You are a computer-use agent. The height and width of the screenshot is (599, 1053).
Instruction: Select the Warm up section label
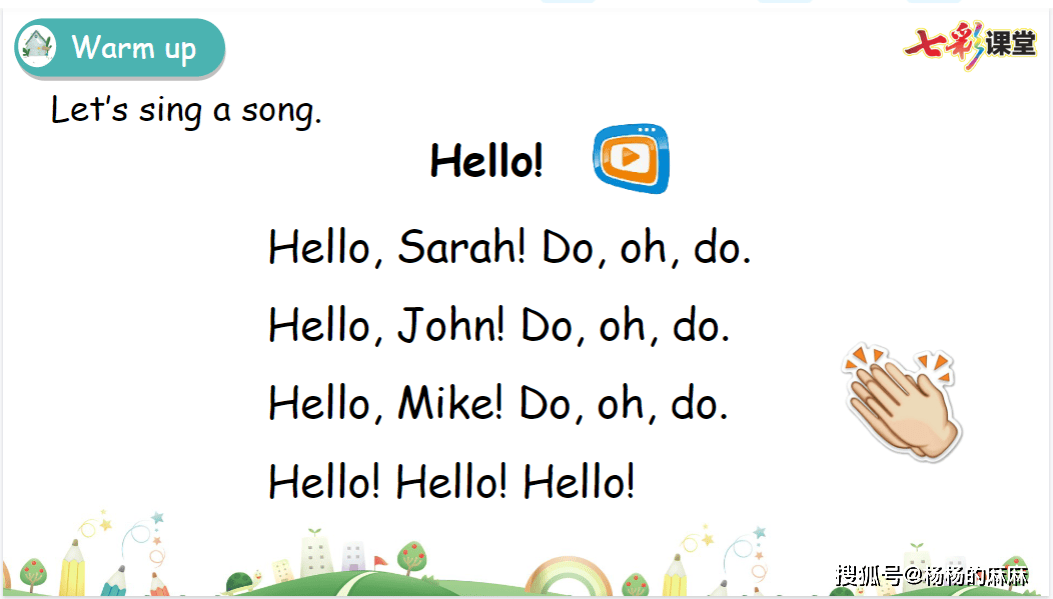coord(134,47)
